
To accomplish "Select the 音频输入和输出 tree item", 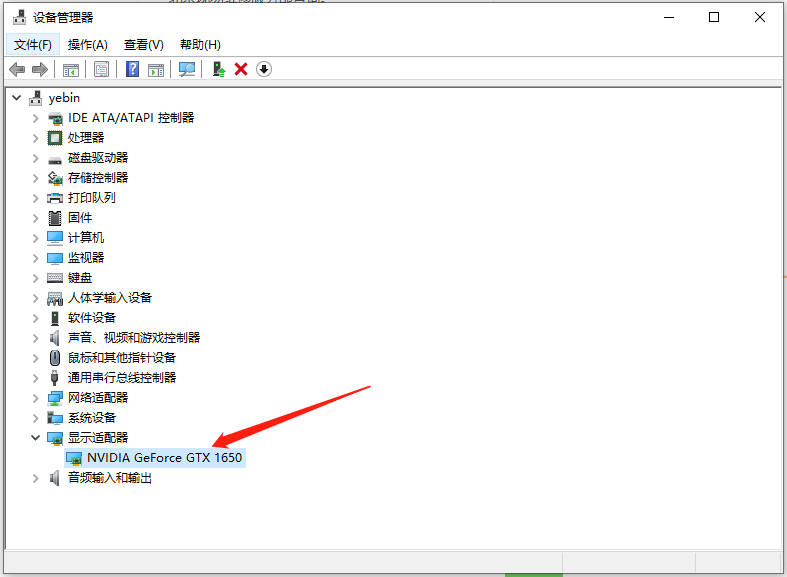I will pyautogui.click(x=110, y=478).
